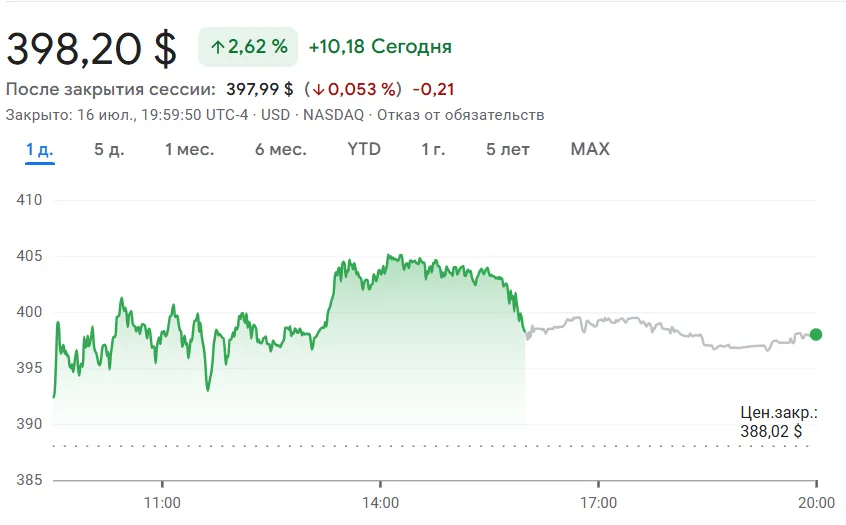The height and width of the screenshot is (525, 846).
Task: Click the 398,20 $ current price
Action: tap(92, 47)
